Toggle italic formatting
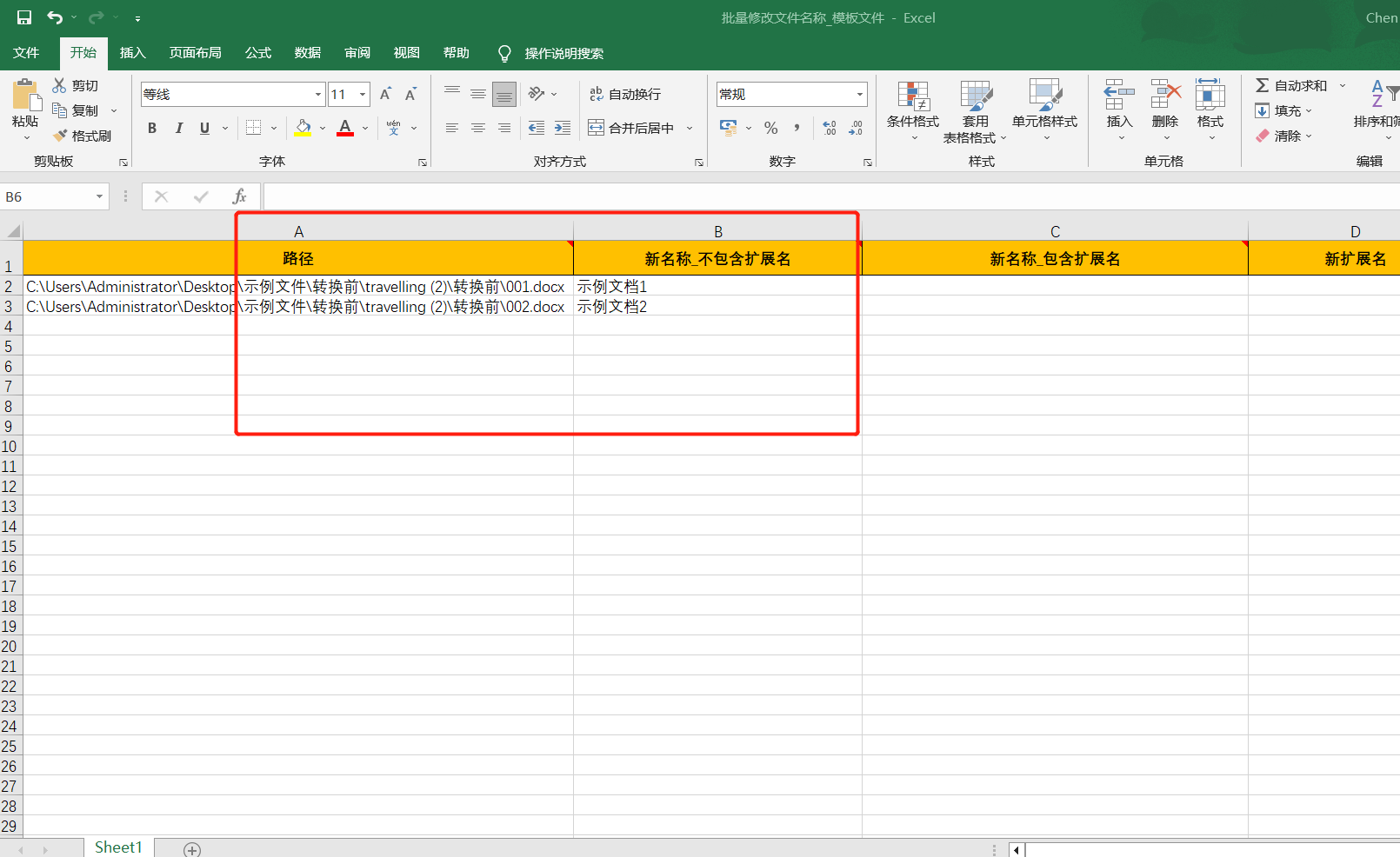 [x=178, y=128]
